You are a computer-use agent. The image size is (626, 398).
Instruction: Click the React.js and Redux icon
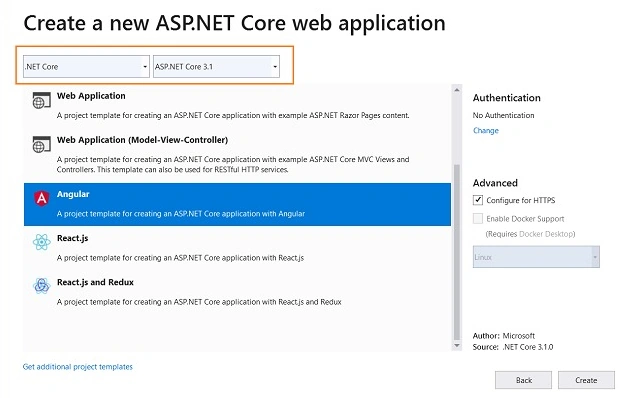click(42, 286)
